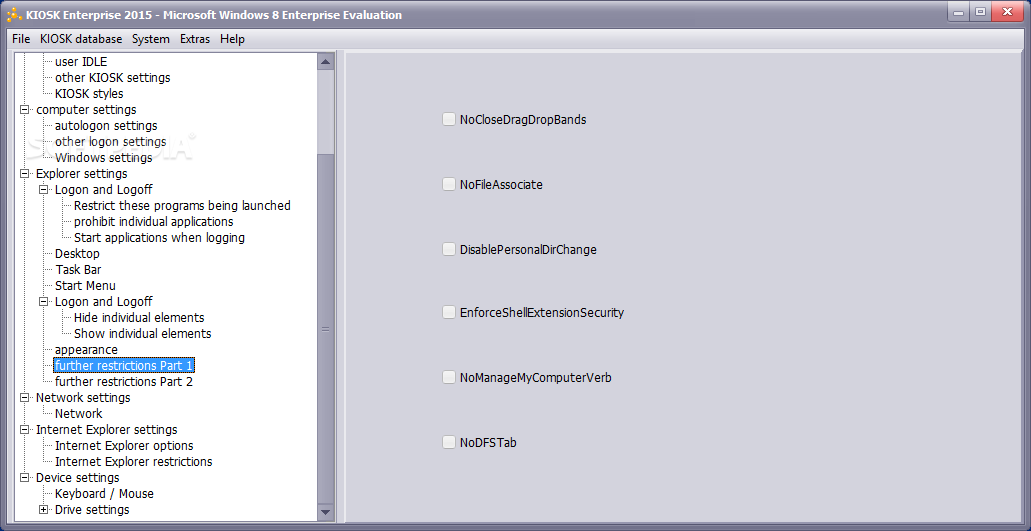Open the Desktop tree item
Screen dimensions: 1031x531
pos(78,254)
